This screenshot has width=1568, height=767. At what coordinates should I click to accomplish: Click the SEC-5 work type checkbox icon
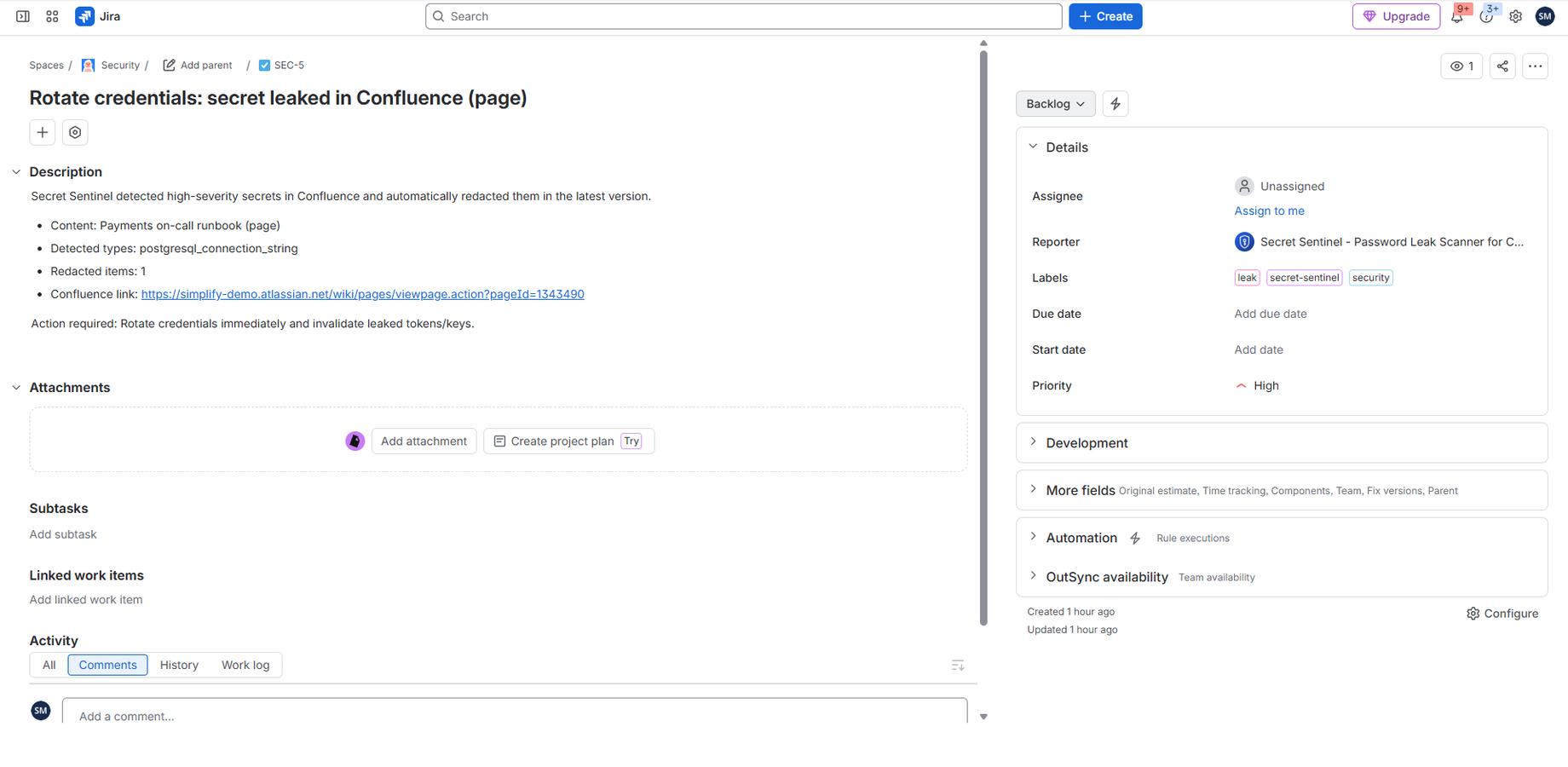pyautogui.click(x=264, y=66)
